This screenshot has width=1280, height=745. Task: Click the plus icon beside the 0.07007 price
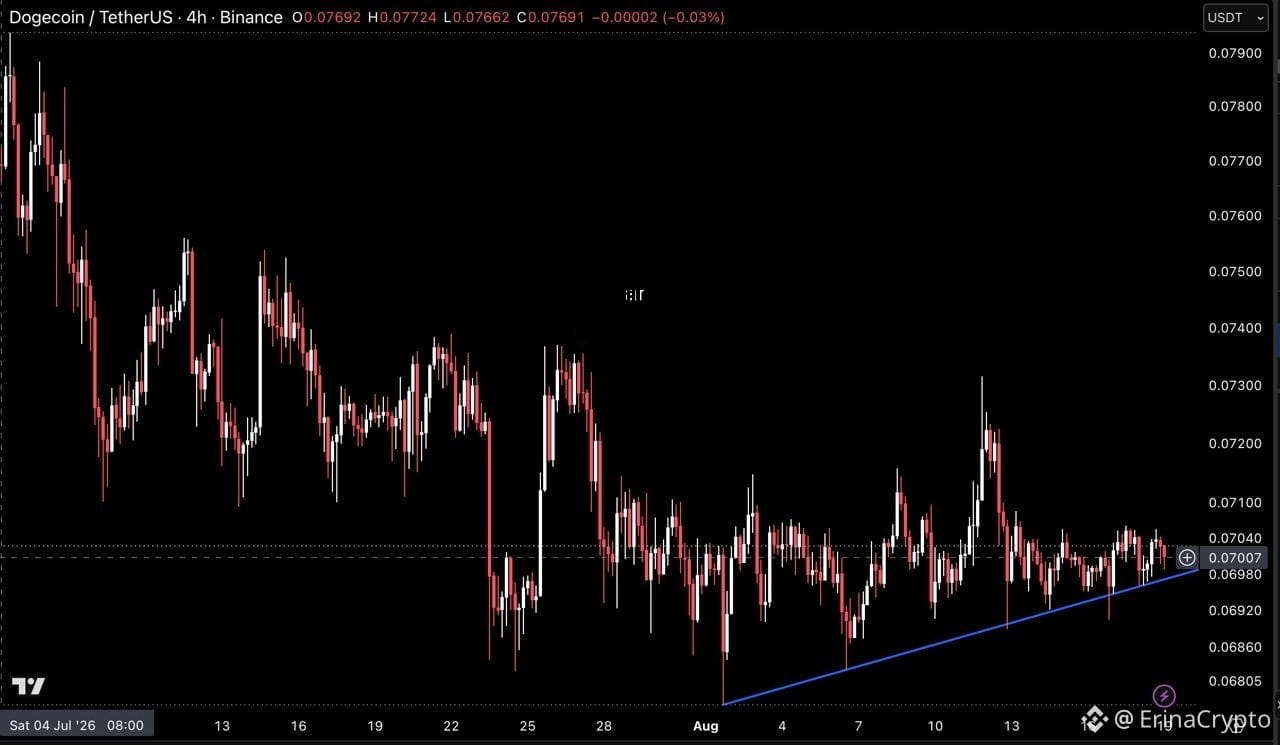[1186, 557]
